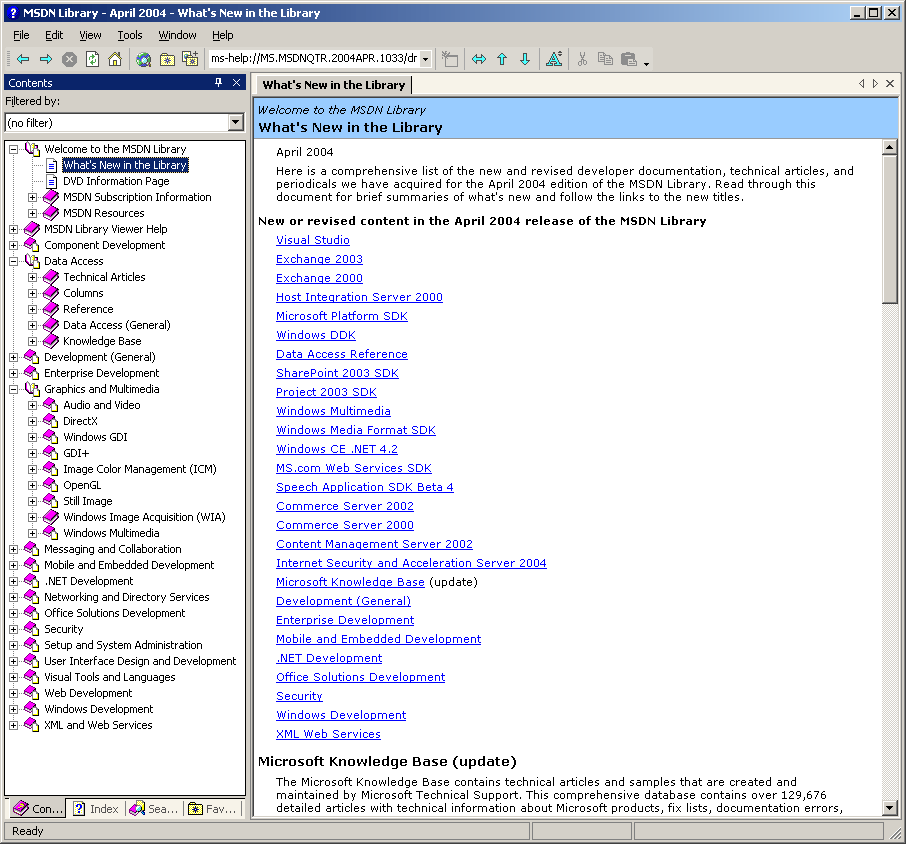Go to previous topic with up arrow

[502, 59]
